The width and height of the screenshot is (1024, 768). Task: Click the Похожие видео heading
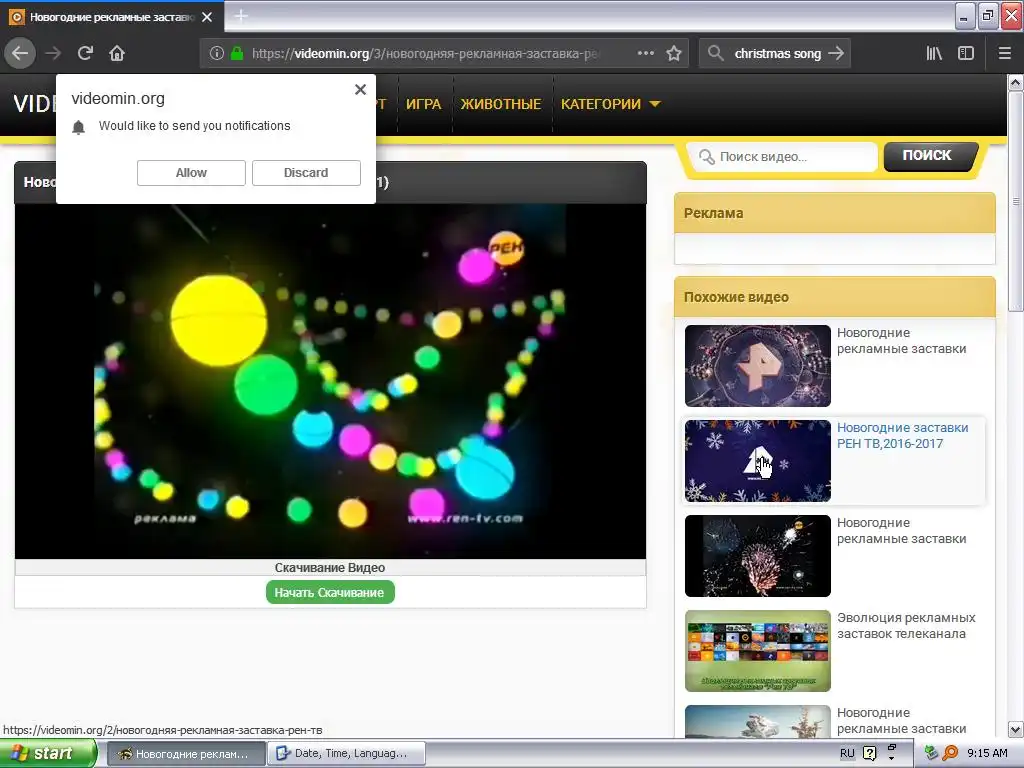(736, 297)
